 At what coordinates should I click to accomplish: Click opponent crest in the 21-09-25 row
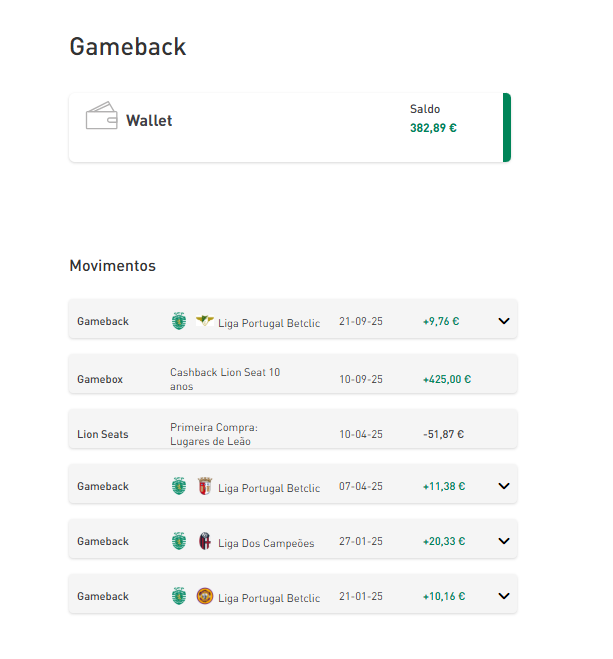[205, 321]
